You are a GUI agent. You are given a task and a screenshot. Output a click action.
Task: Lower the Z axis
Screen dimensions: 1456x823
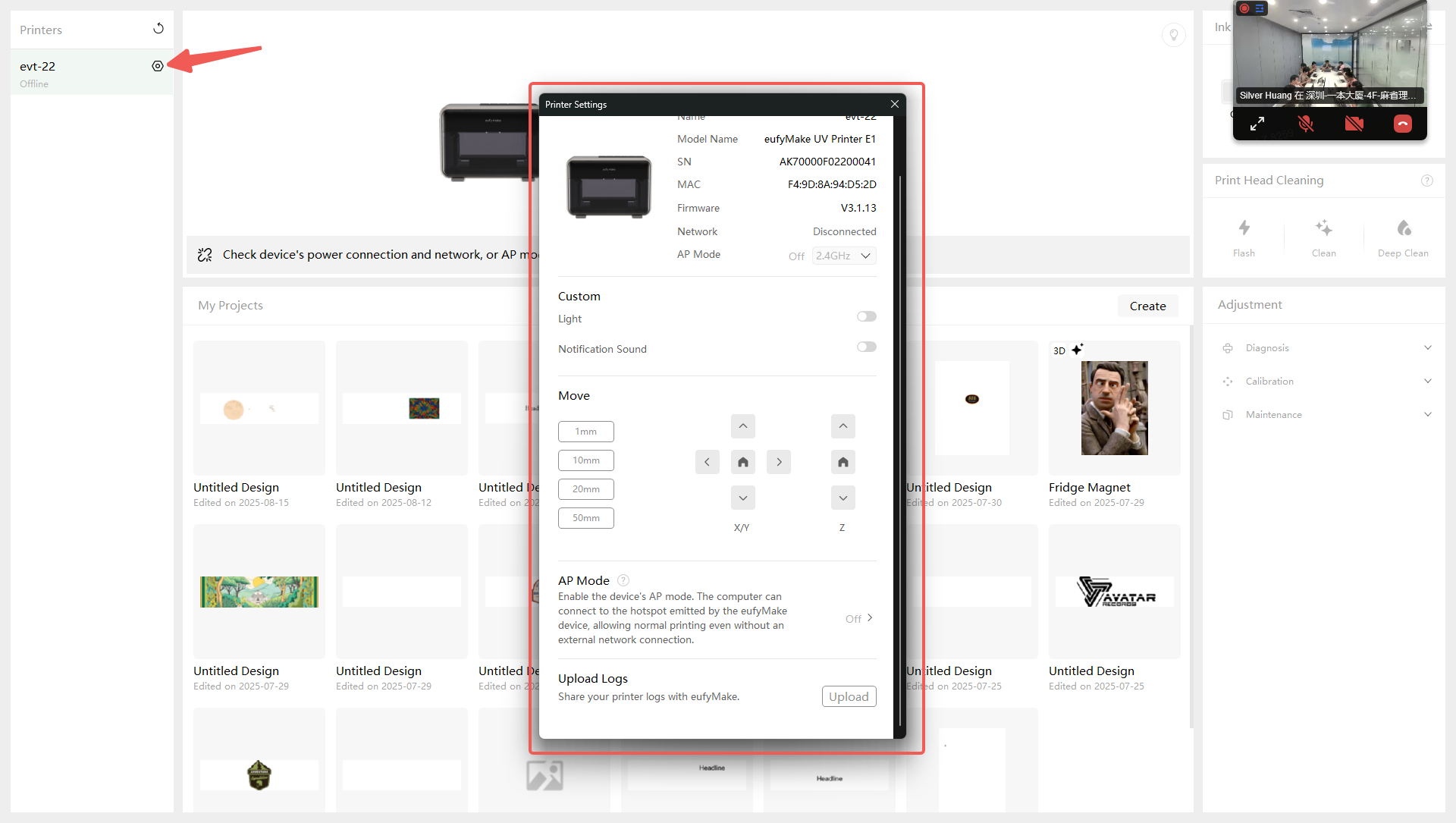(x=843, y=498)
